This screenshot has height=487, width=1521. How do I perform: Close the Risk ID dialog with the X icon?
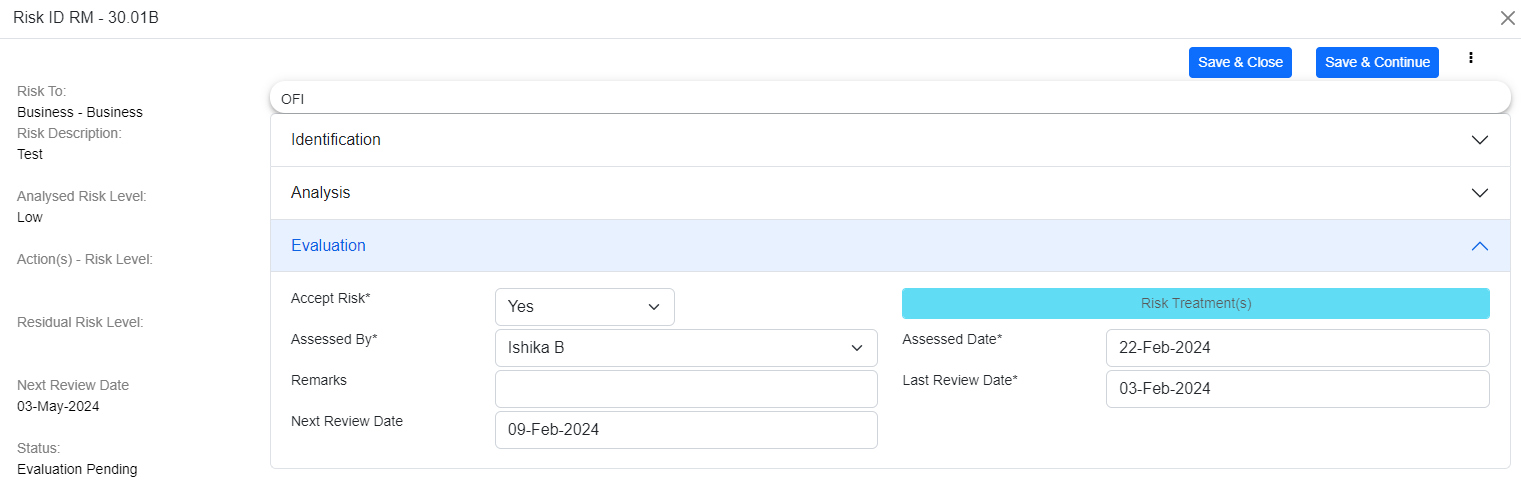[x=1507, y=18]
